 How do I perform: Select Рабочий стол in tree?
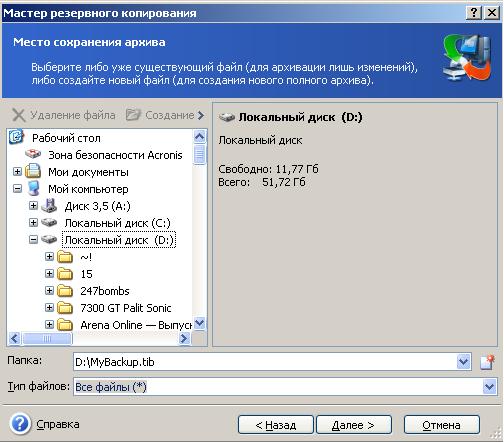point(66,138)
